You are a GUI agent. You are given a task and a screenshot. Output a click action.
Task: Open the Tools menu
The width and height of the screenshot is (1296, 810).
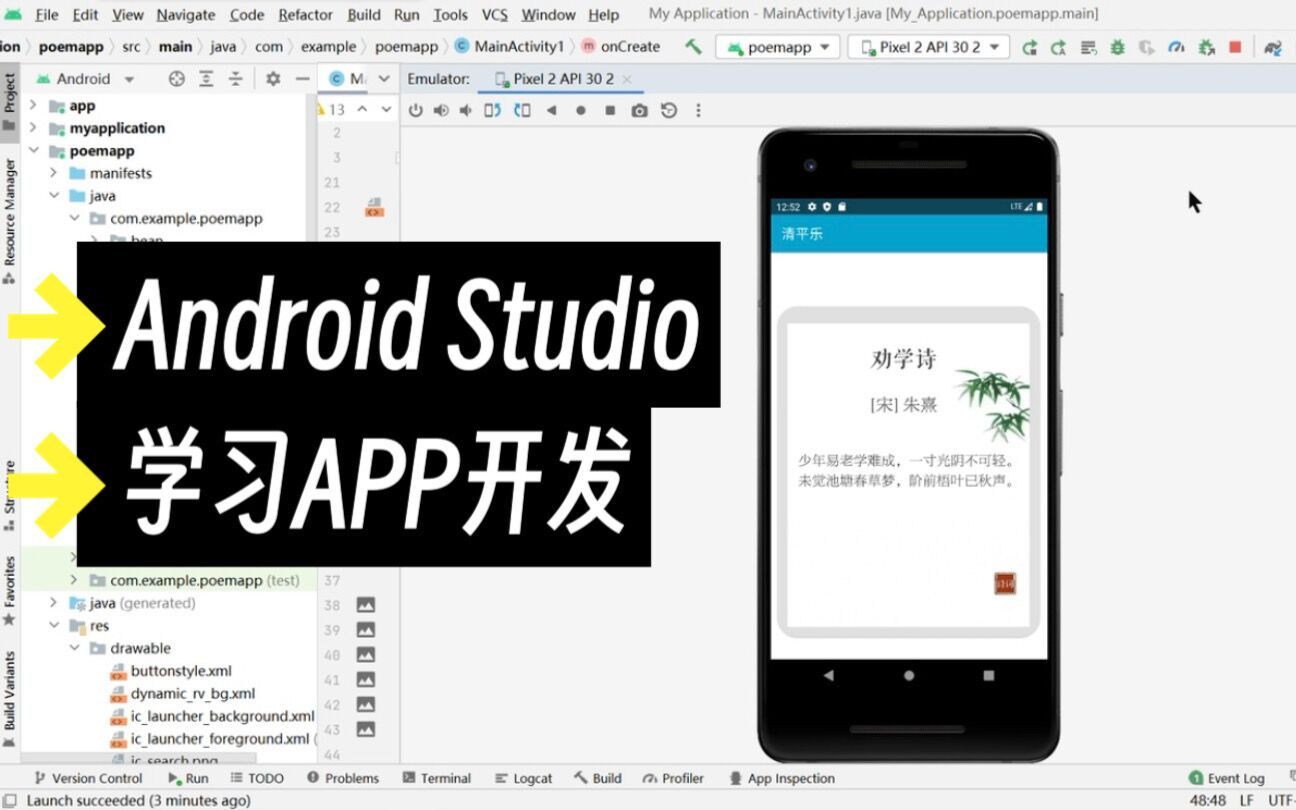tap(450, 15)
